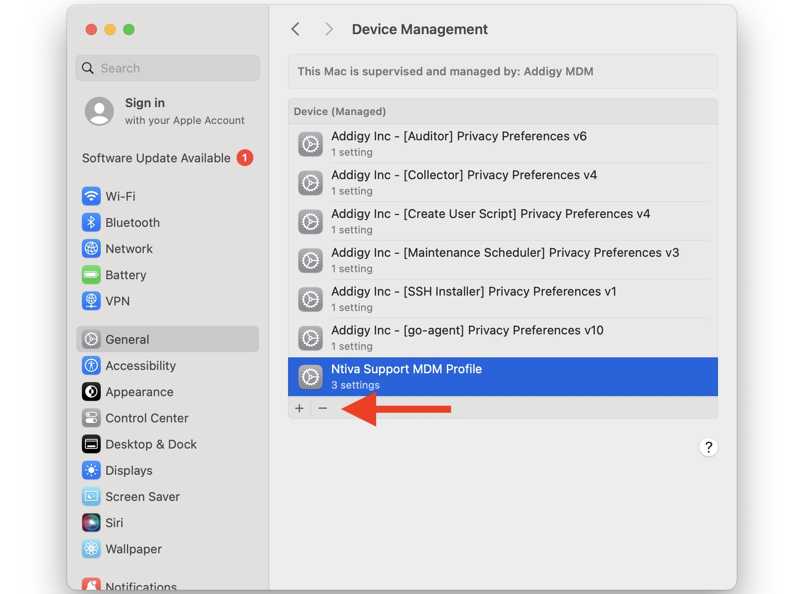Viewport: 800px width, 594px height.
Task: Select the SSH Installer Privacy Preferences v1
Action: pos(503,299)
